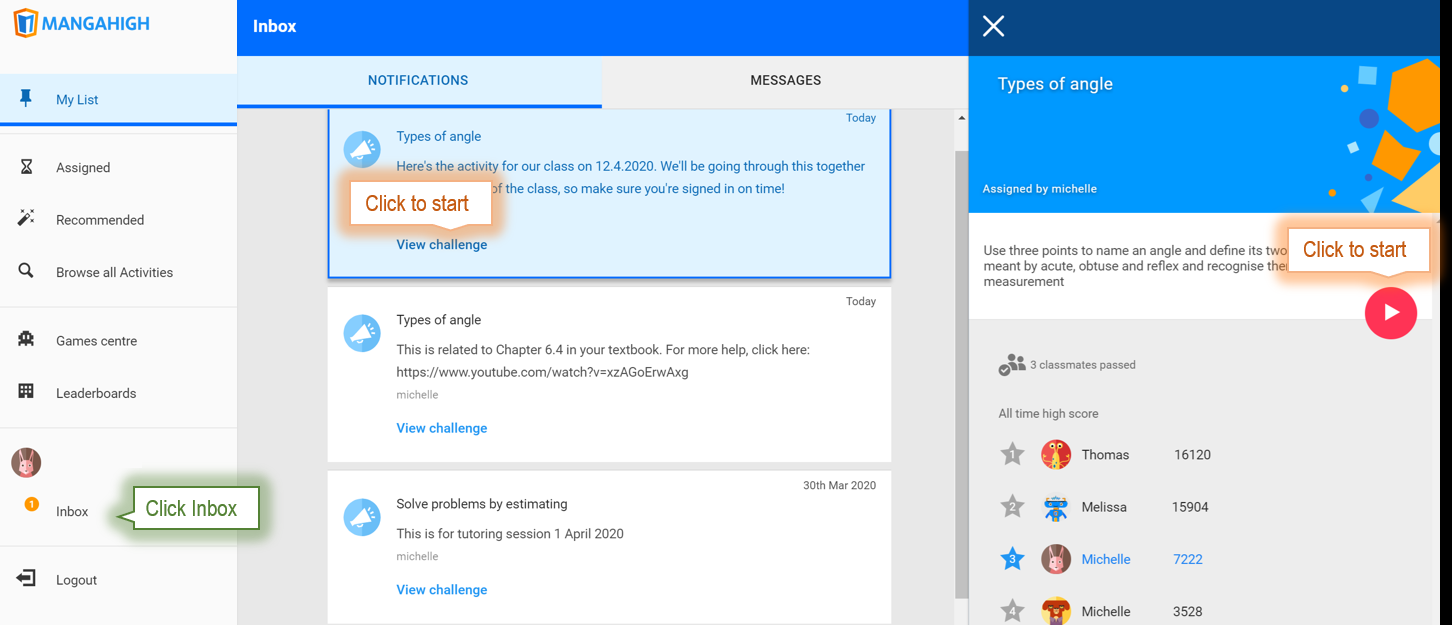This screenshot has width=1452, height=625.
Task: Click the Mangahigh logo
Action: click(81, 23)
